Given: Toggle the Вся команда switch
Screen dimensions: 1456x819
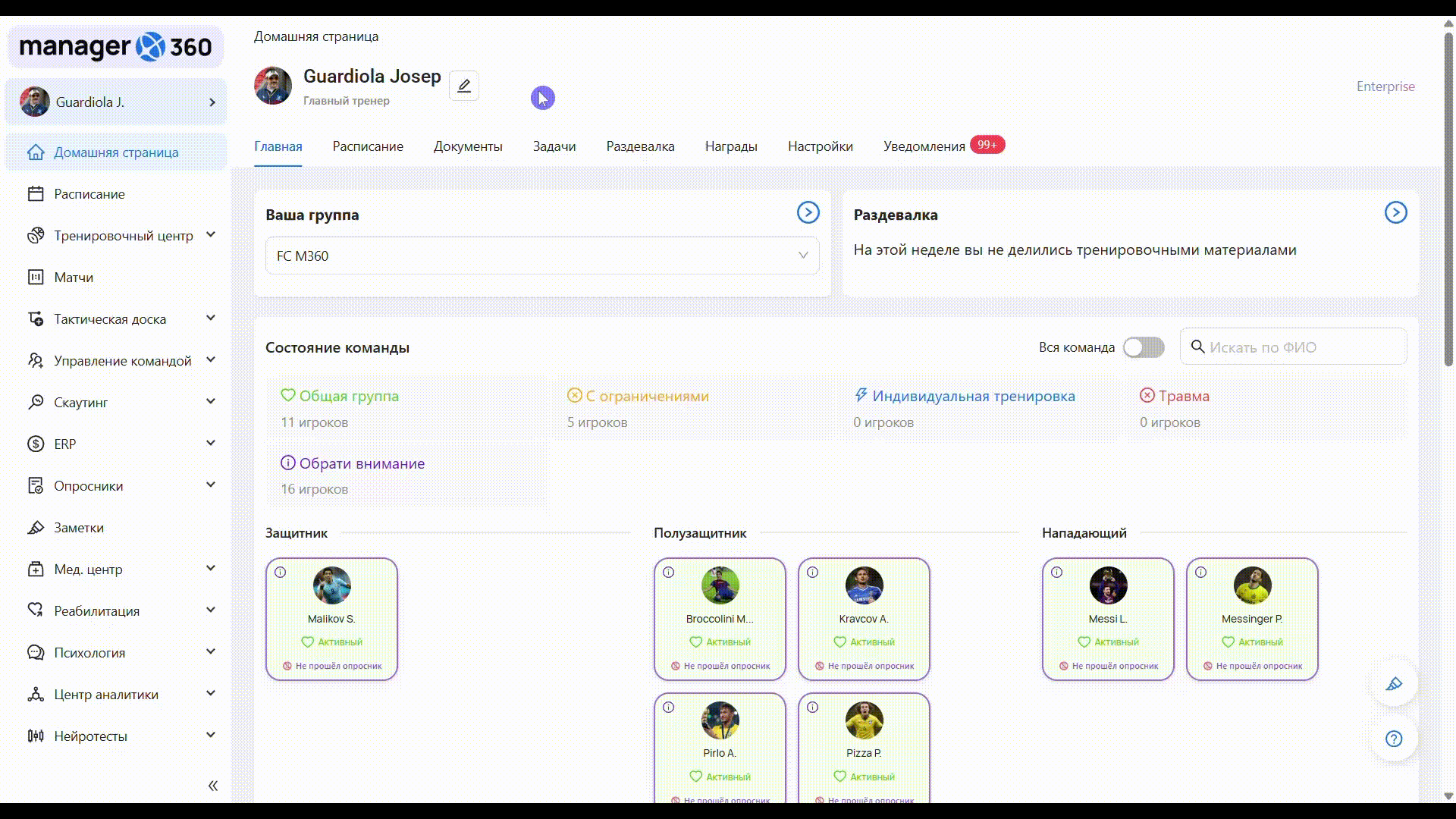Looking at the screenshot, I should (x=1144, y=347).
